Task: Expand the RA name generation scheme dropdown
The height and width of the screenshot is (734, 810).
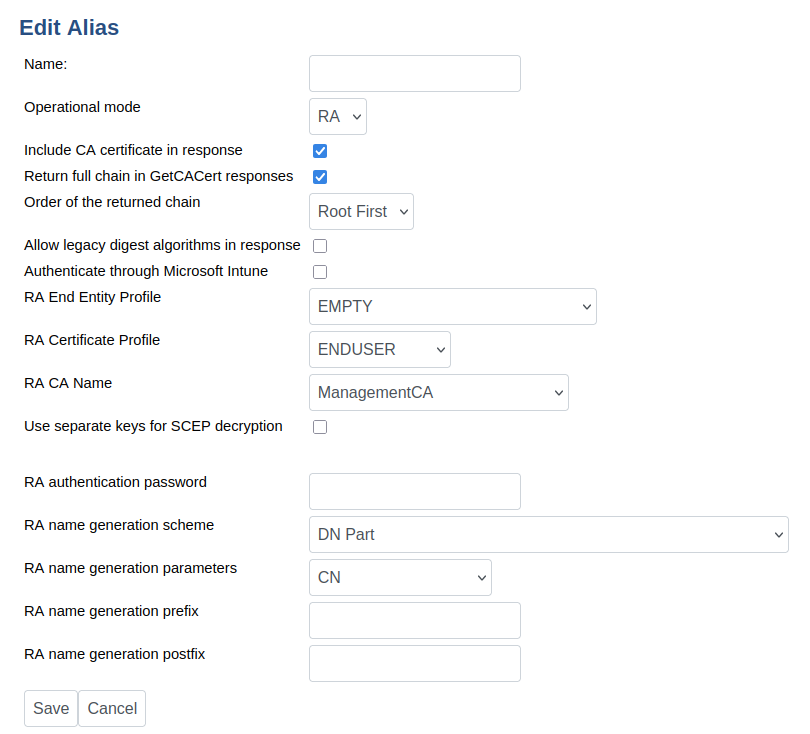Action: pyautogui.click(x=548, y=534)
